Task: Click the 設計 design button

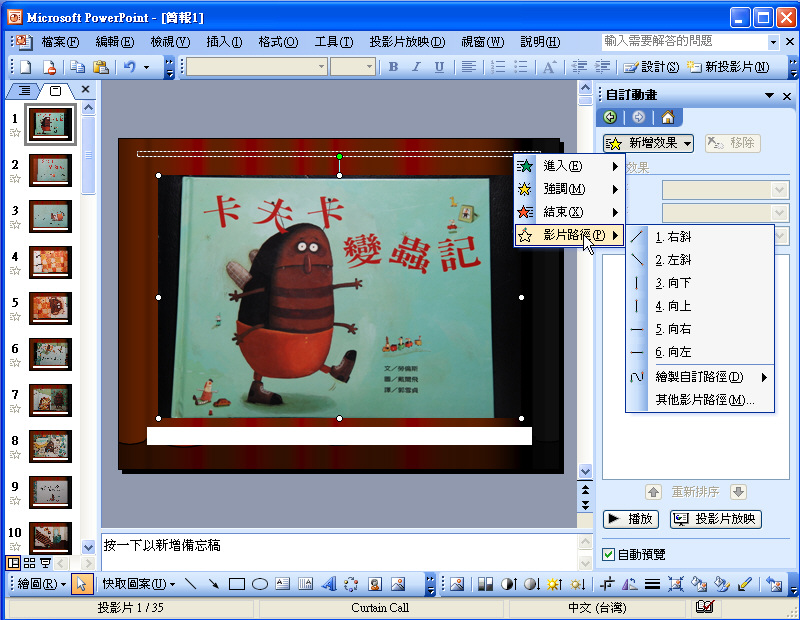Action: [x=651, y=67]
